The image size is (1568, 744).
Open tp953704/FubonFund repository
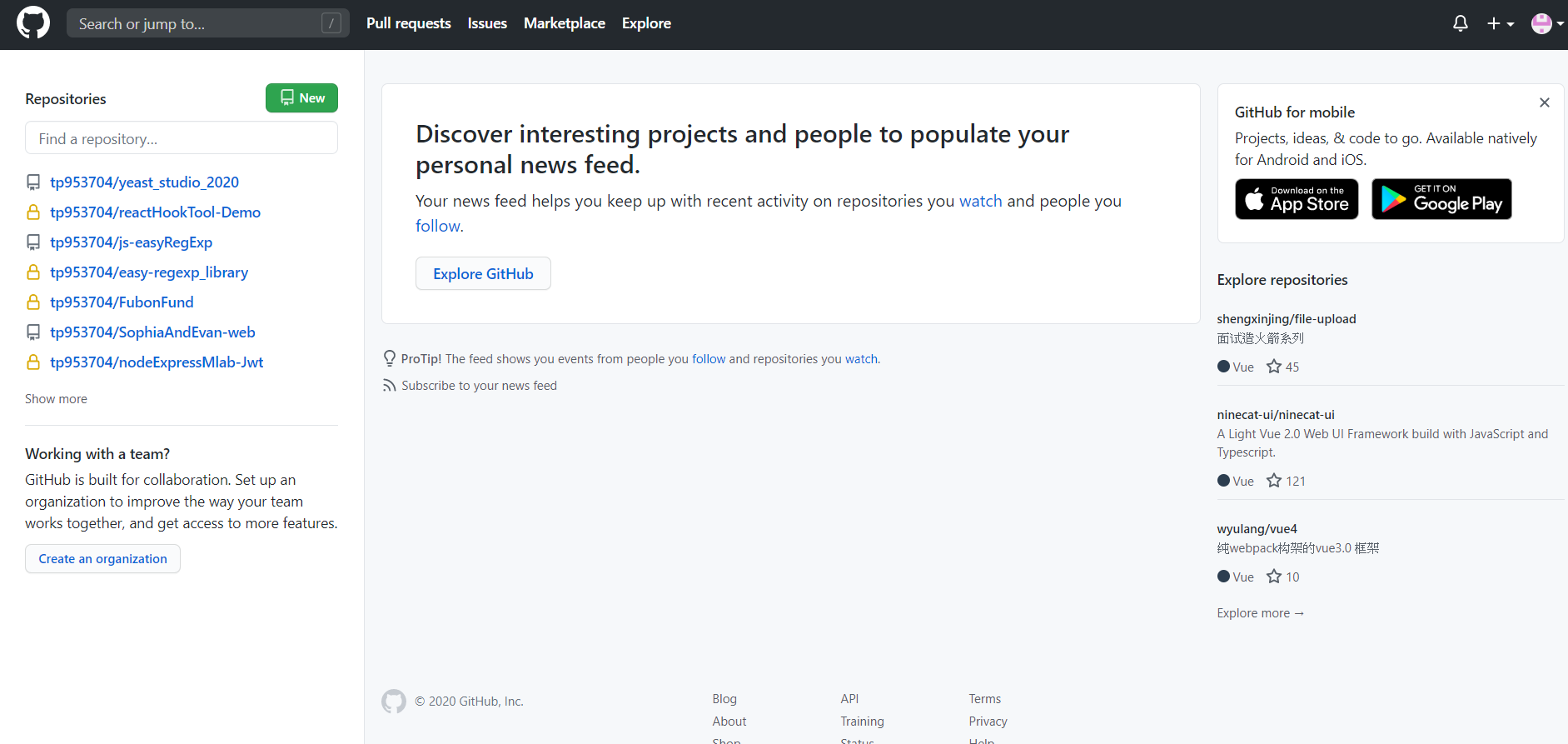[x=122, y=302]
